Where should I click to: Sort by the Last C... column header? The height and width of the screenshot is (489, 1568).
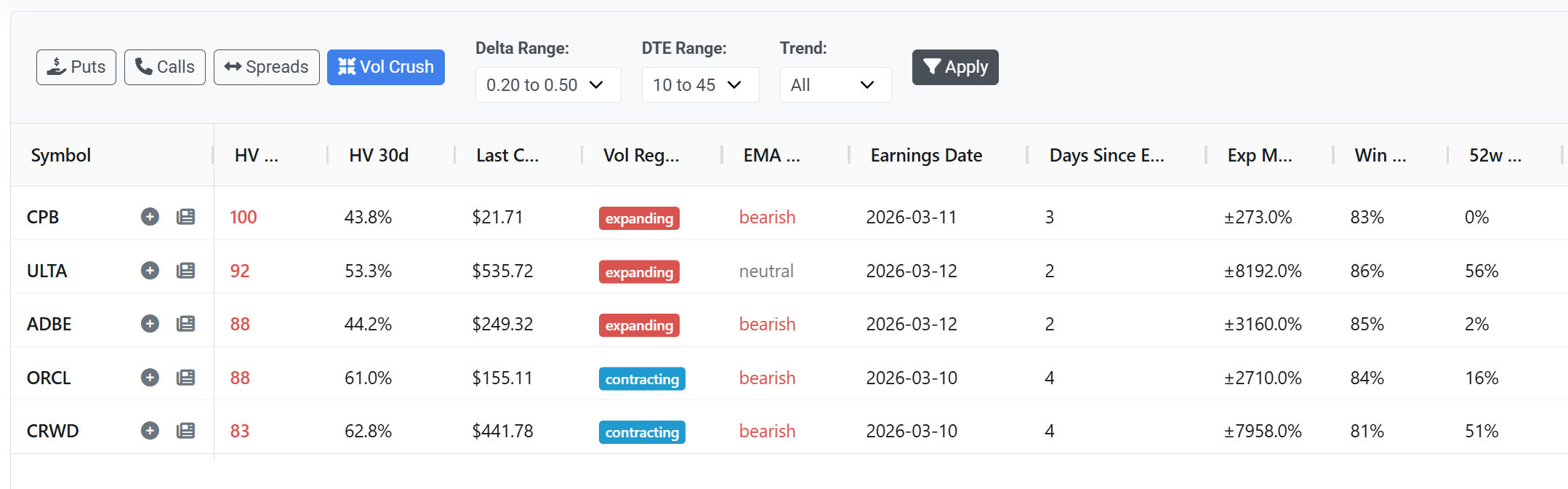tap(507, 155)
